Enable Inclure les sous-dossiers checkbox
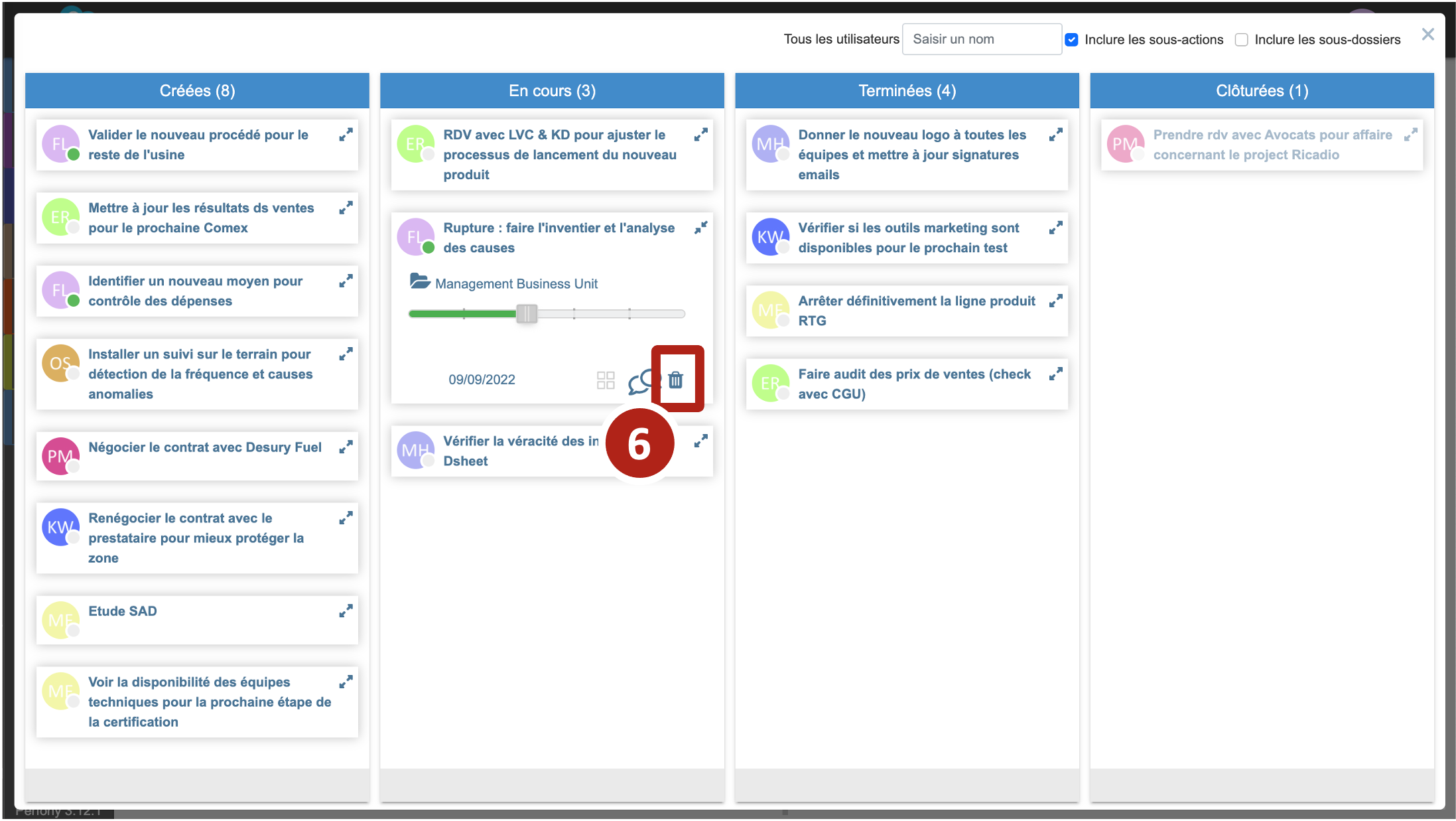The height and width of the screenshot is (821, 1456). pyautogui.click(x=1241, y=40)
